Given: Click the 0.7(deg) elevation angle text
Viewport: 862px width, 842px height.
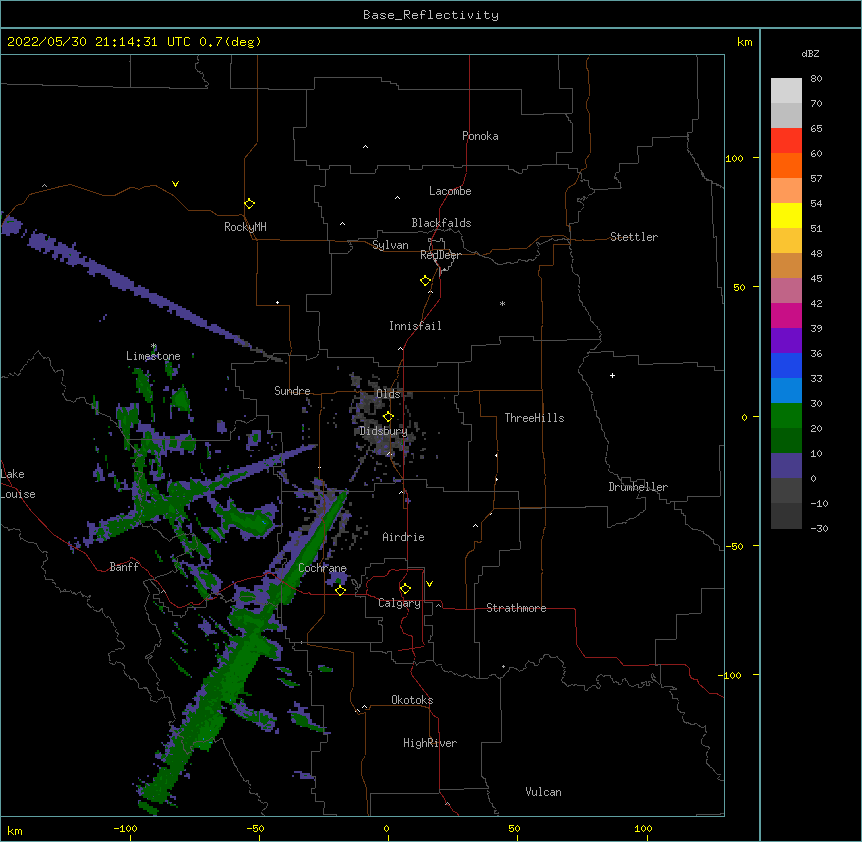Looking at the screenshot, I should (x=230, y=42).
